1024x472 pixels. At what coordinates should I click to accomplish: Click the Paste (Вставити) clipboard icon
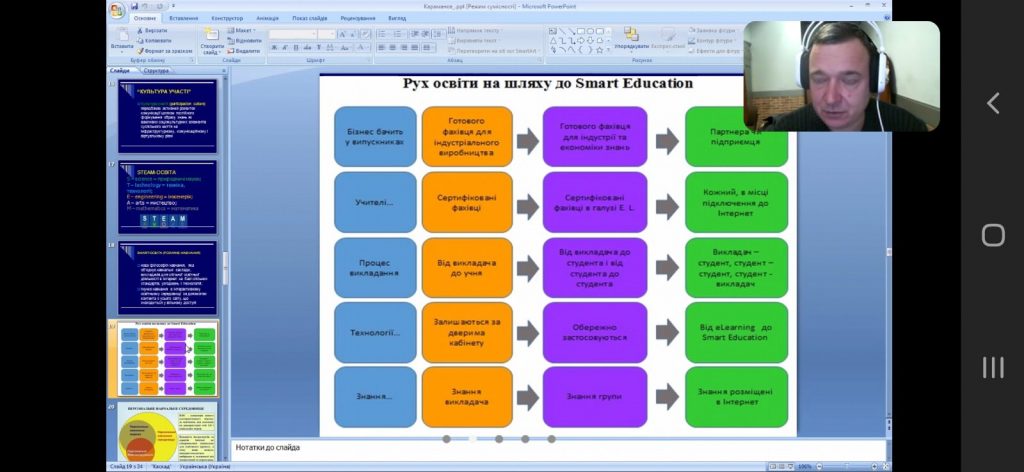tap(122, 39)
